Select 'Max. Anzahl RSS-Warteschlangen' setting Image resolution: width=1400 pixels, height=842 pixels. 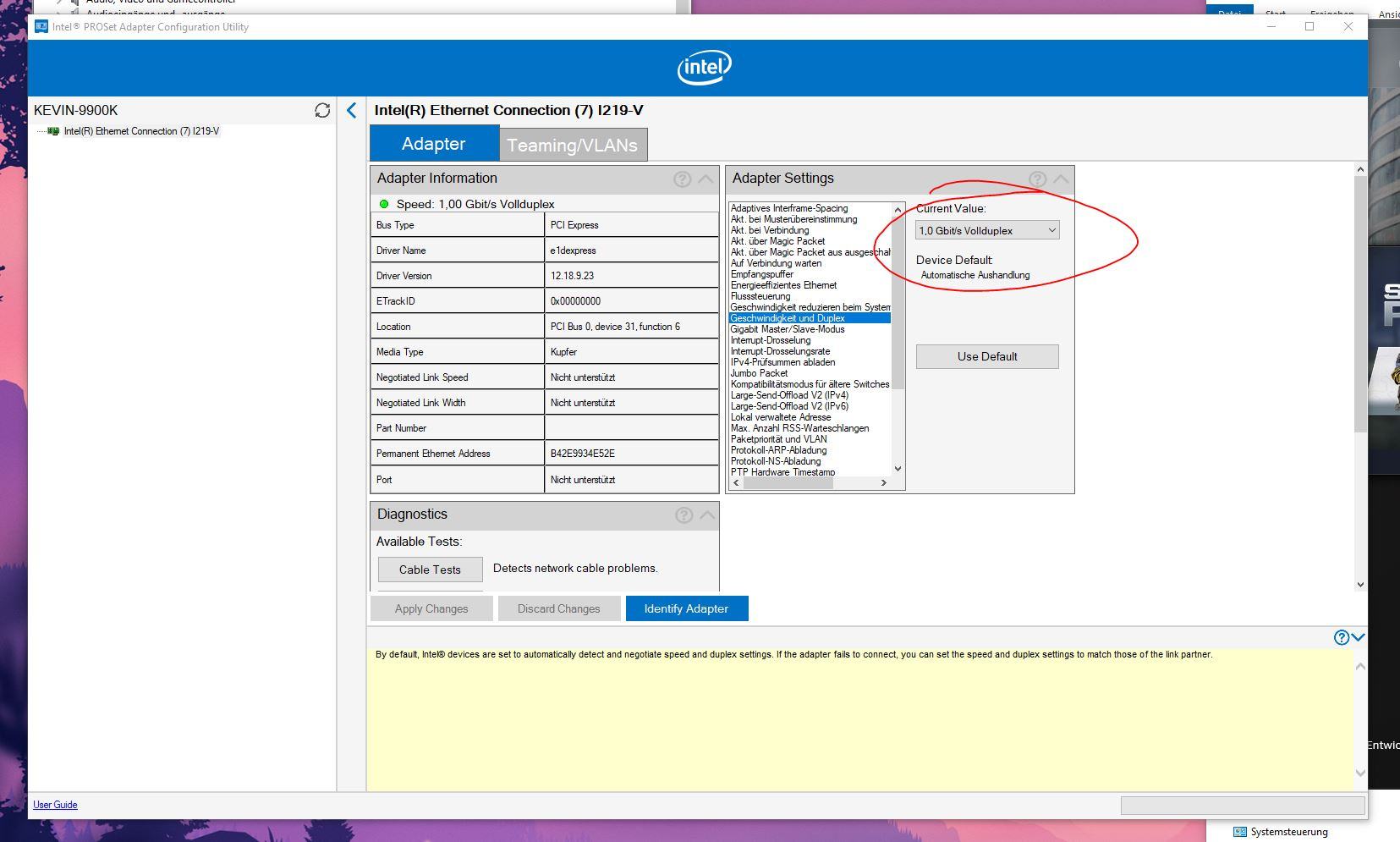810,428
